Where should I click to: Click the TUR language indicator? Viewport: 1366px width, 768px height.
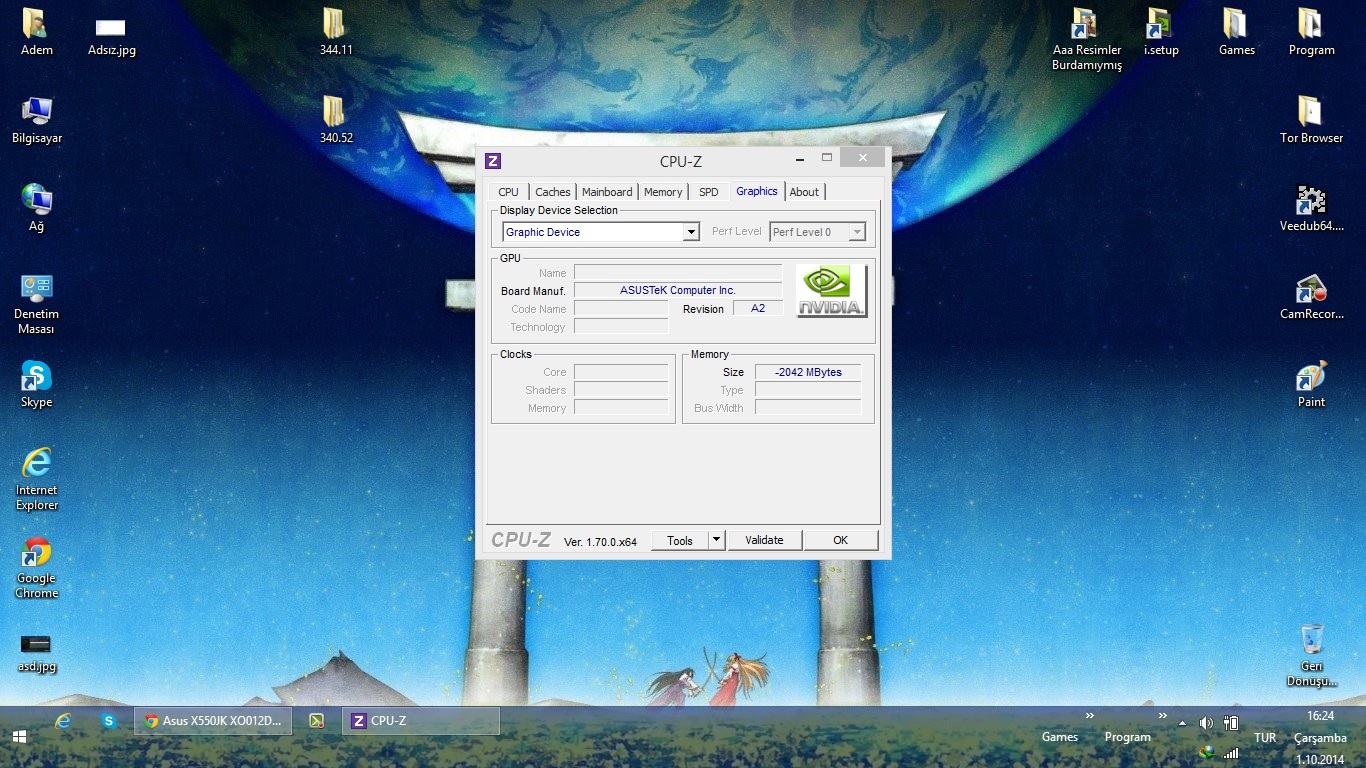pos(1265,738)
